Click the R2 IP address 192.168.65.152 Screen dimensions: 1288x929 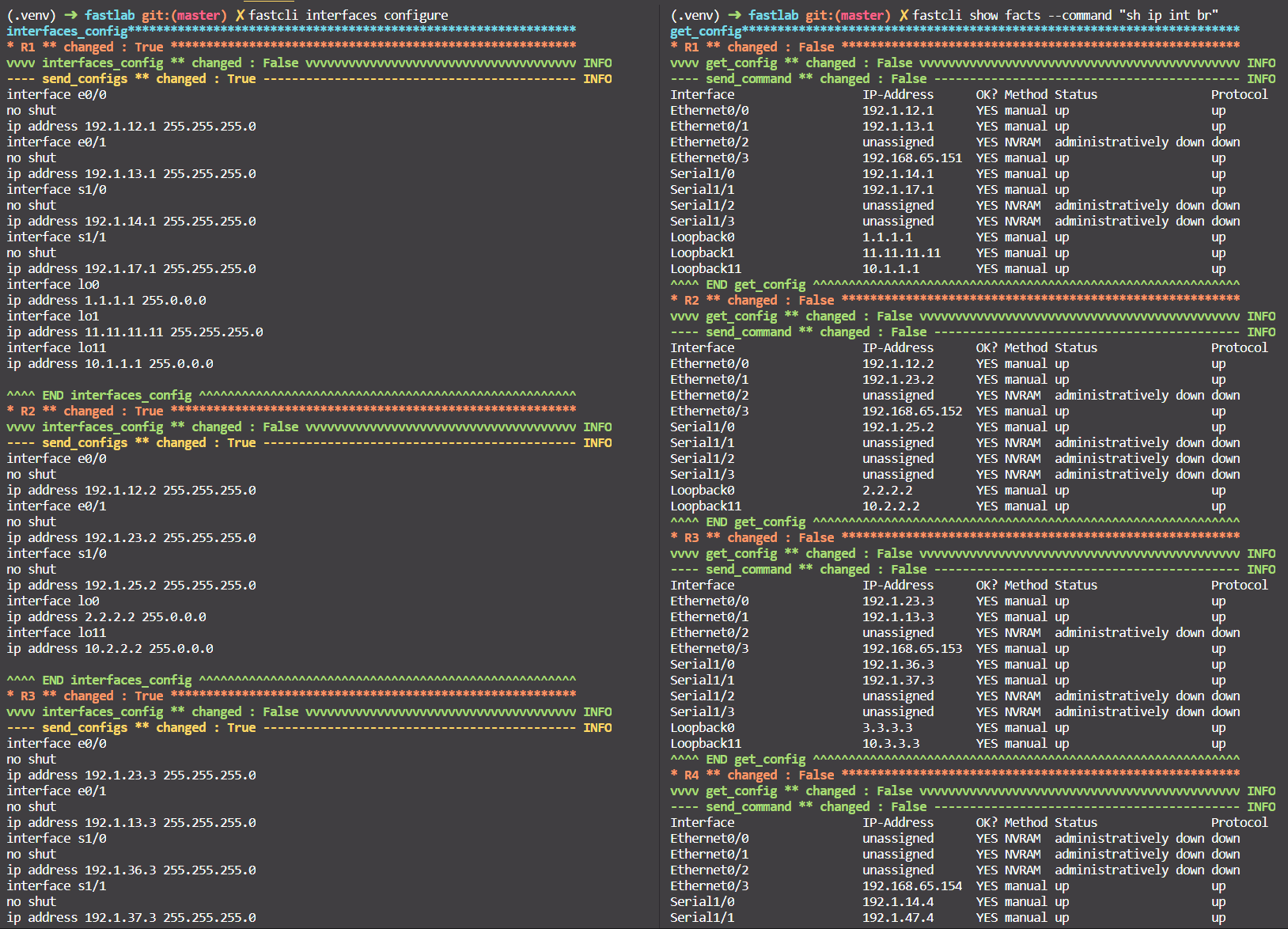pos(912,411)
